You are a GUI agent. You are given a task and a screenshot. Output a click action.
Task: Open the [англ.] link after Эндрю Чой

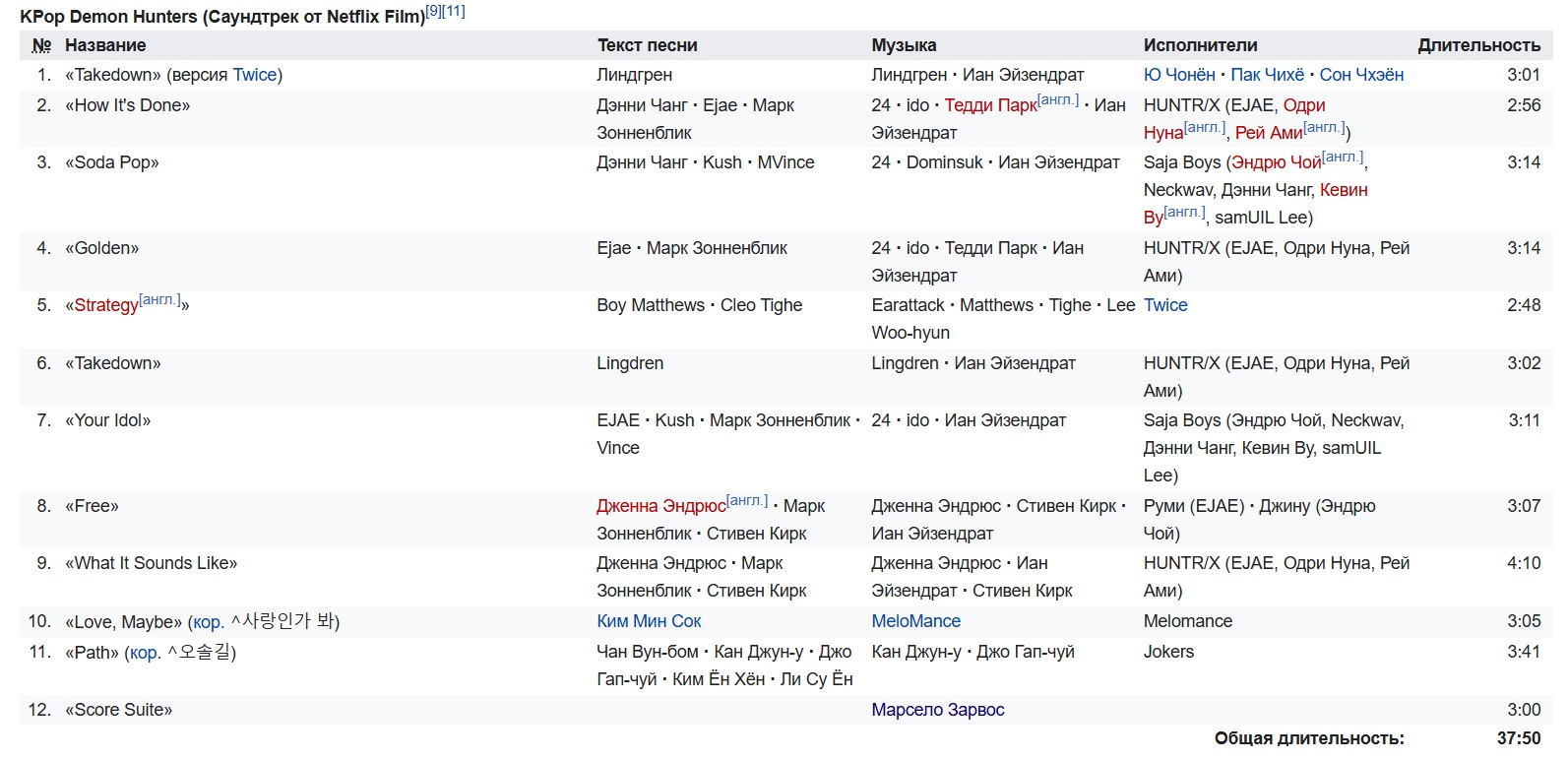pos(1343,158)
